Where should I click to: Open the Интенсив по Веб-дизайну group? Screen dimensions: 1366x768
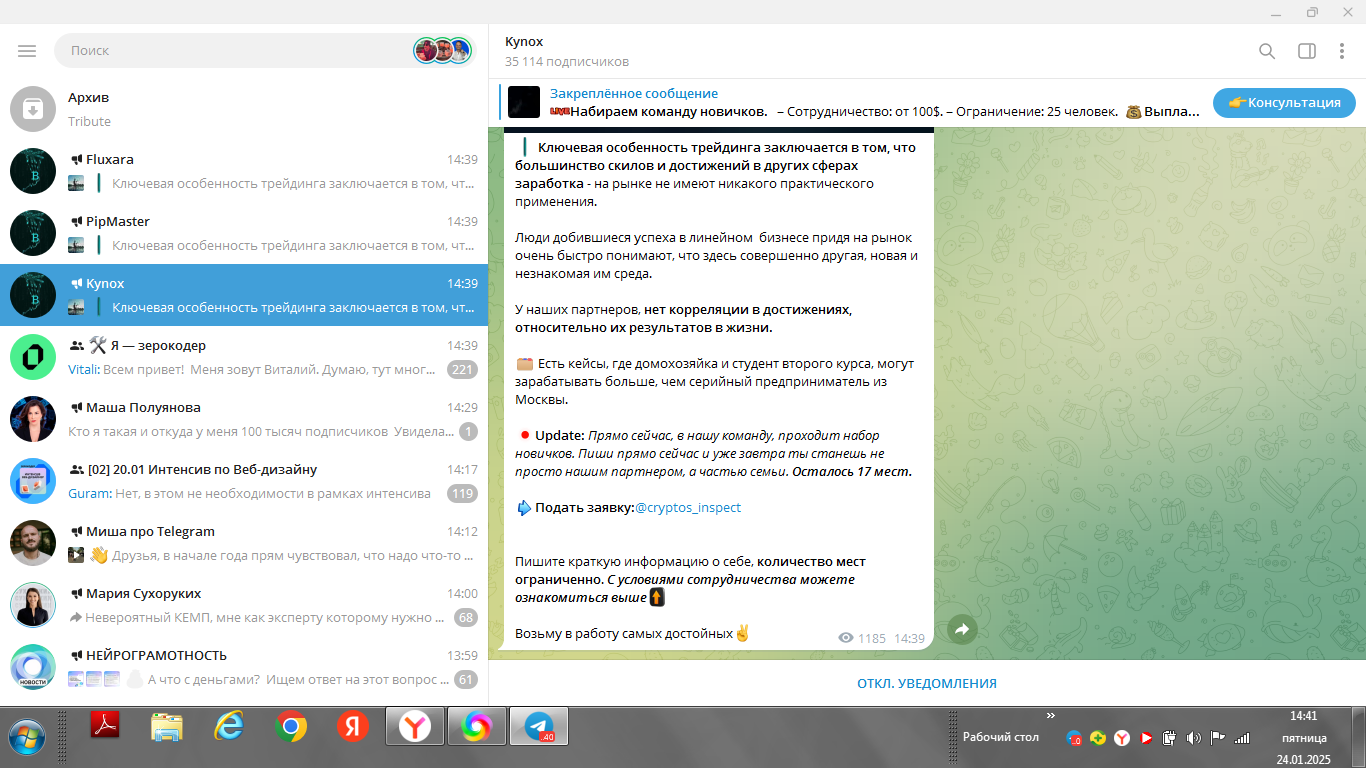[244, 481]
